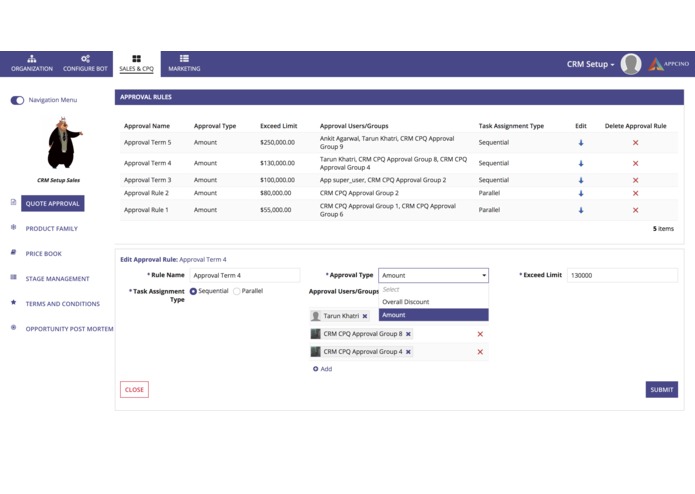
Task: Remove Tarun Khatri chip with small x
Action: pos(365,316)
